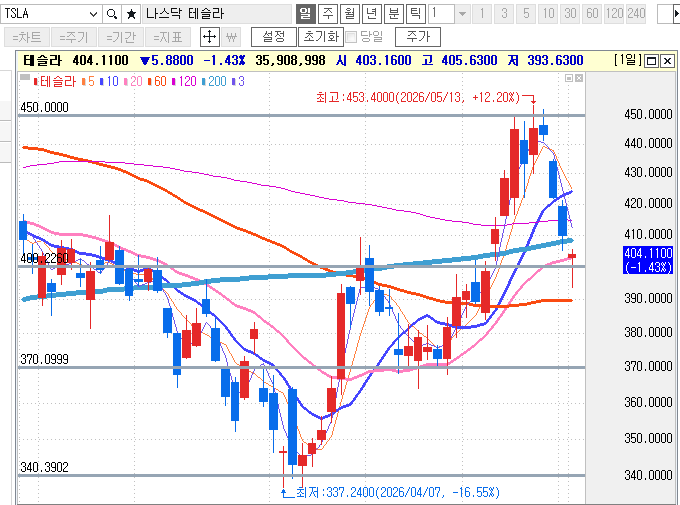Select the 30 interval button
Image resolution: width=680 pixels, height=505 pixels.
pos(570,14)
